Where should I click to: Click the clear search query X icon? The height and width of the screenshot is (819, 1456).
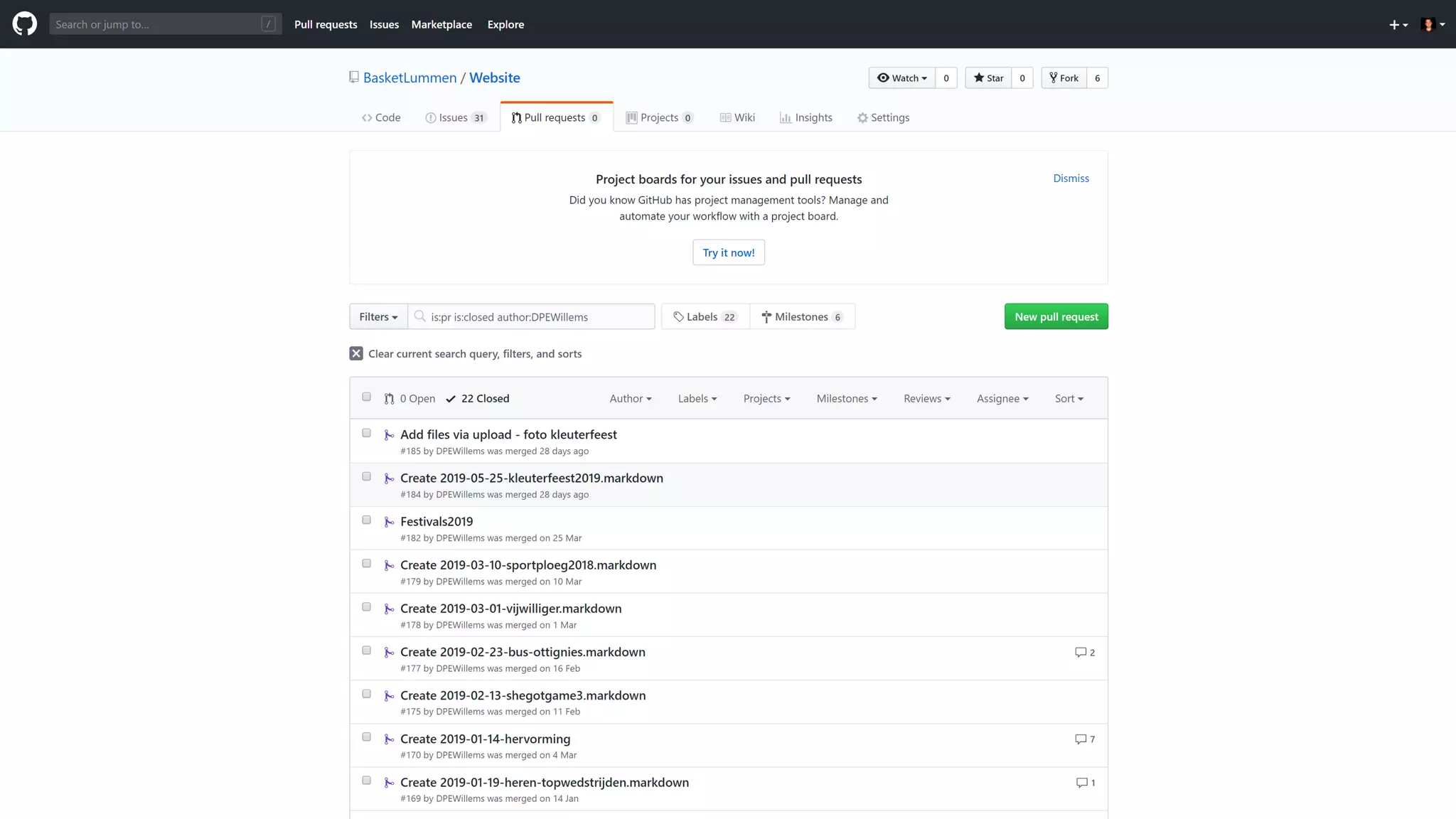pyautogui.click(x=356, y=353)
